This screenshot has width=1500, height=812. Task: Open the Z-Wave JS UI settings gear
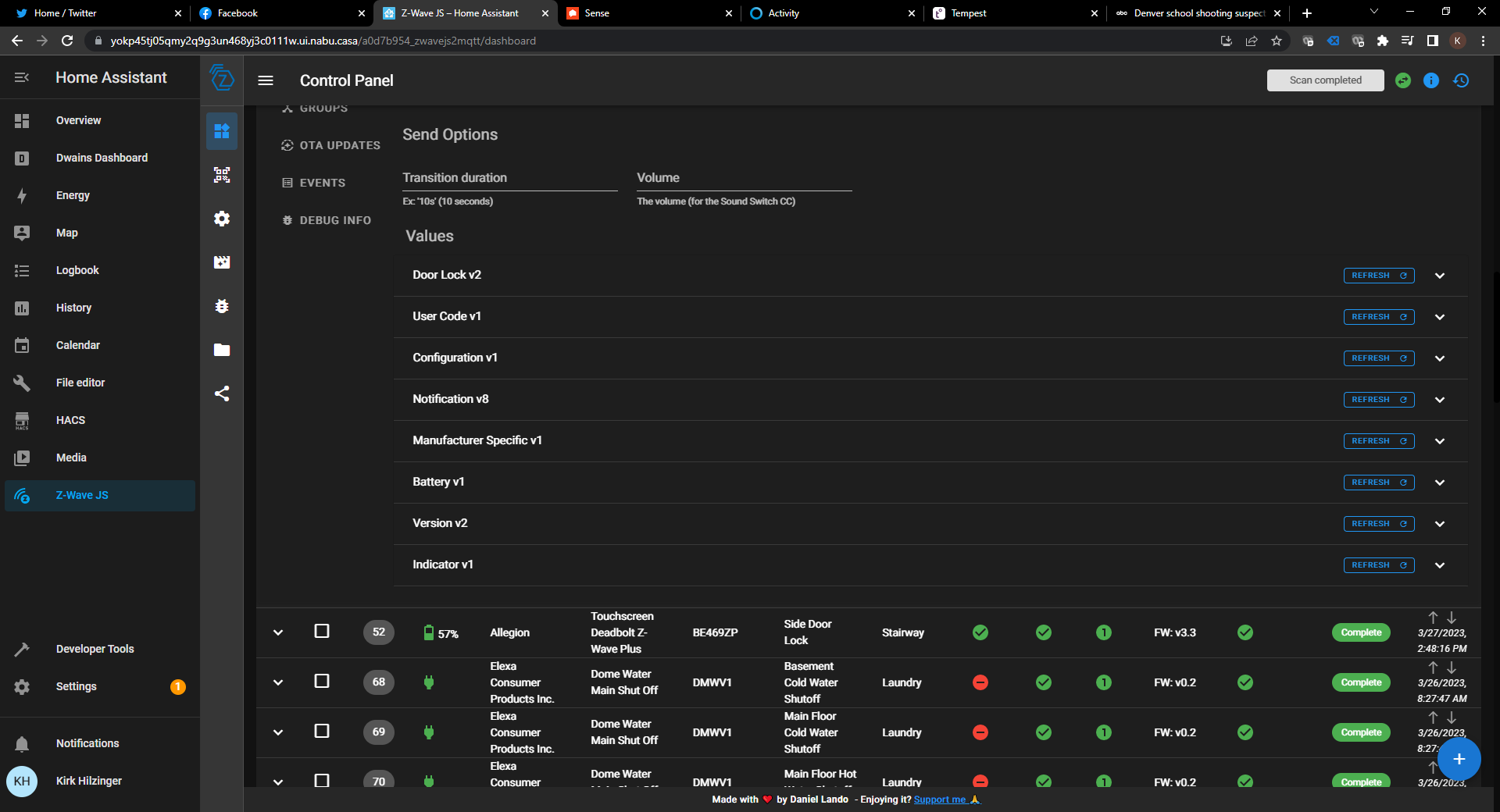click(222, 219)
